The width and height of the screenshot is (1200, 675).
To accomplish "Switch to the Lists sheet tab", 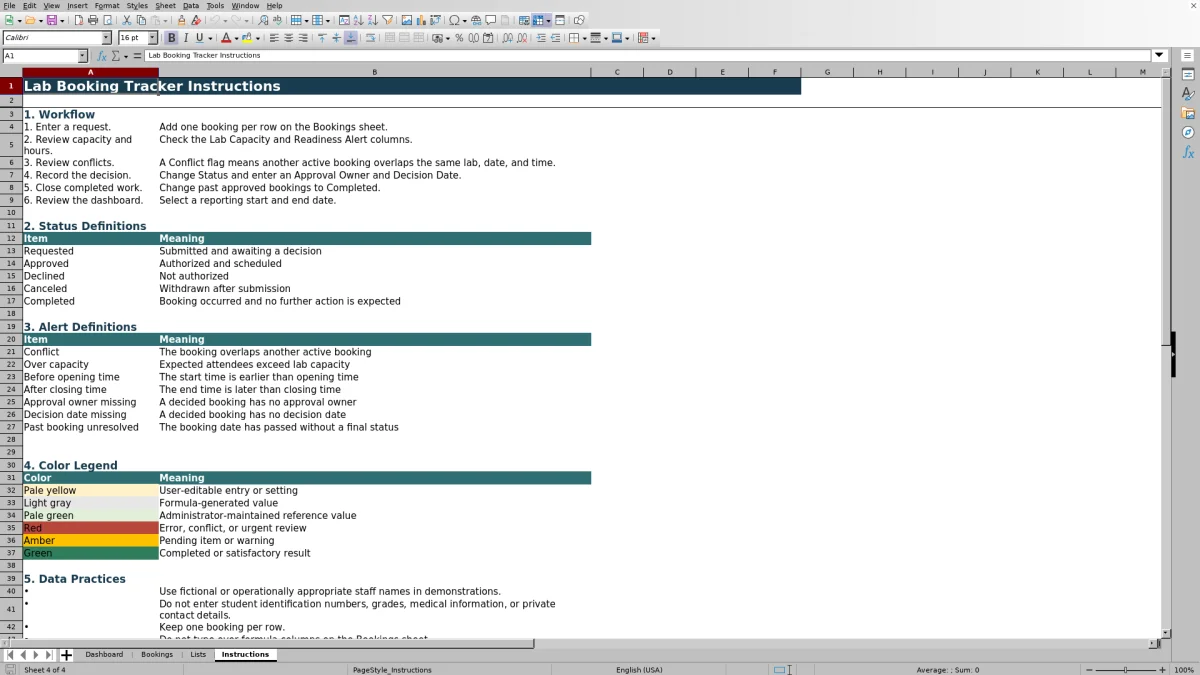I will [x=198, y=655].
